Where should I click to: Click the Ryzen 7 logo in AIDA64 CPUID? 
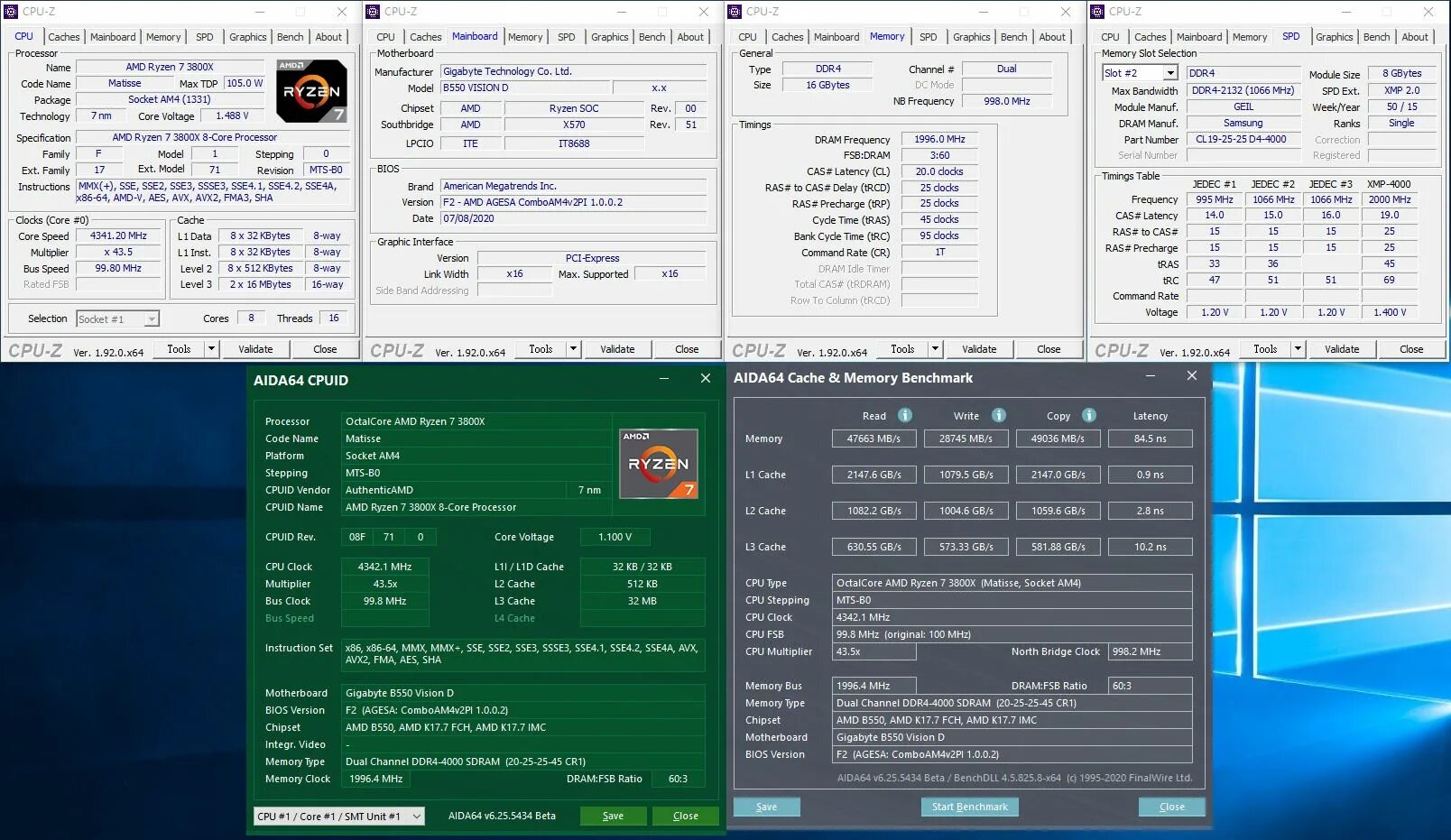659,464
